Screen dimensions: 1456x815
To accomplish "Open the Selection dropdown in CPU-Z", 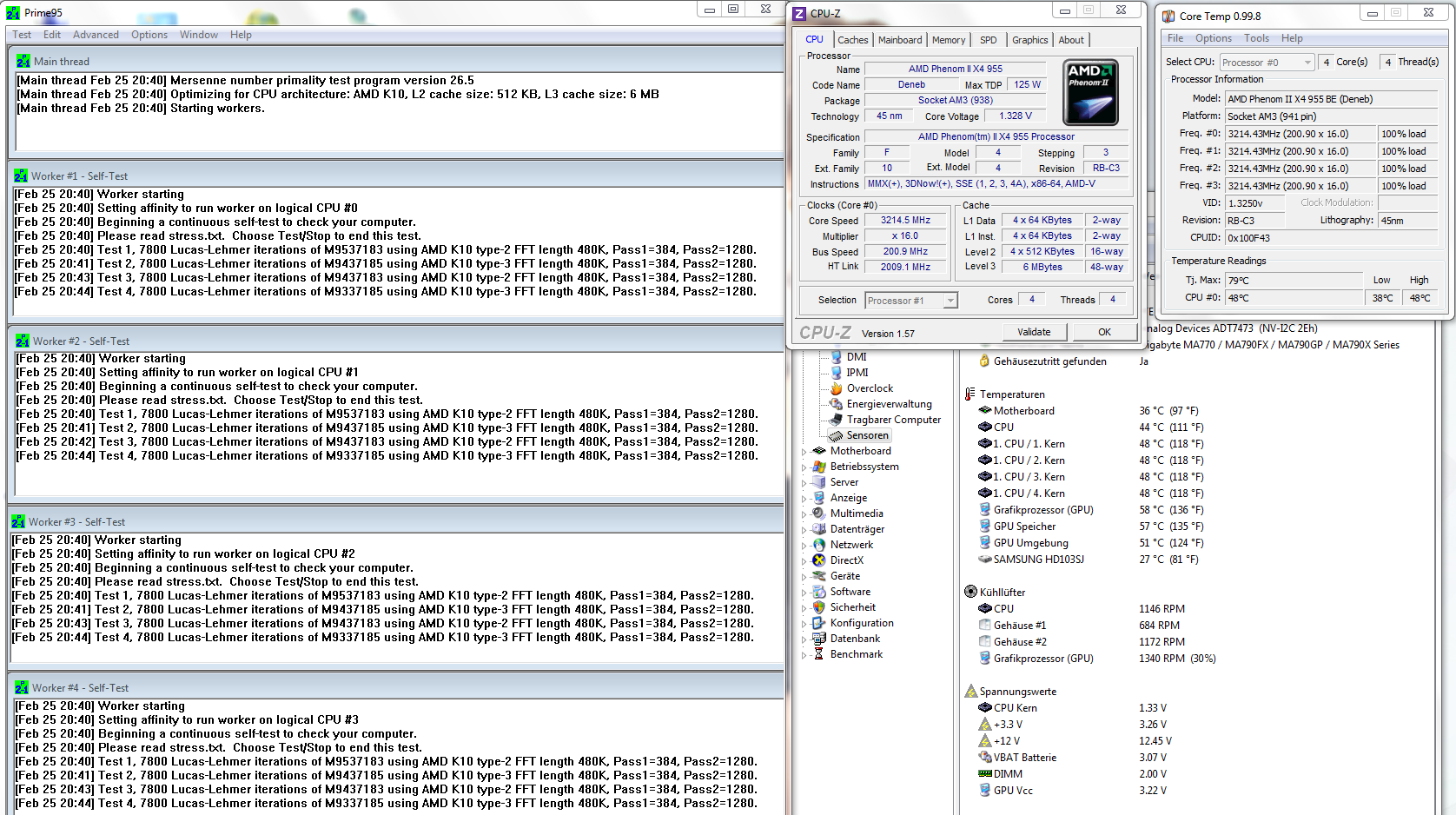I will tap(950, 301).
